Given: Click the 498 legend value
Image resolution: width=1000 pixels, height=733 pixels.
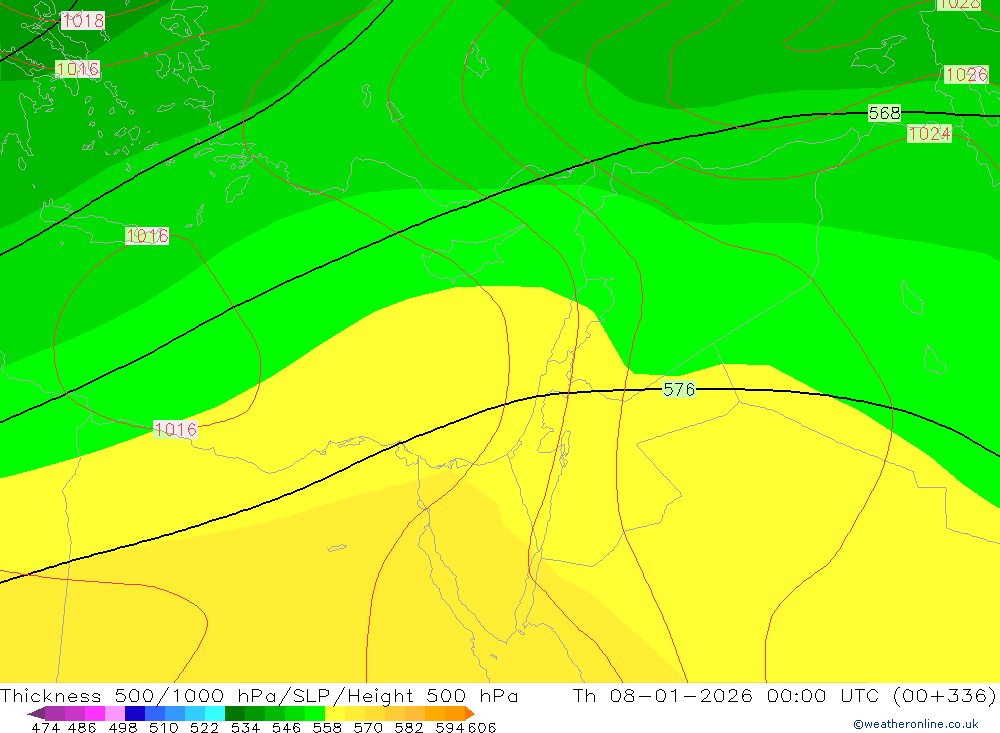Looking at the screenshot, I should (x=122, y=727).
